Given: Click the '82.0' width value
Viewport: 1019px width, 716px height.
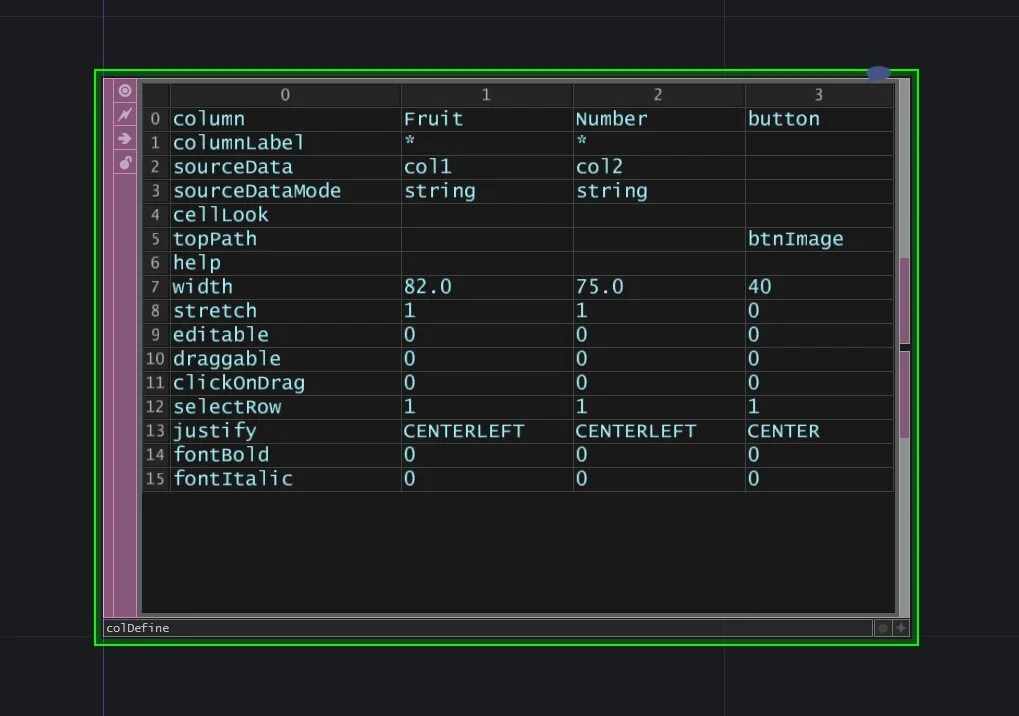Looking at the screenshot, I should (487, 287).
